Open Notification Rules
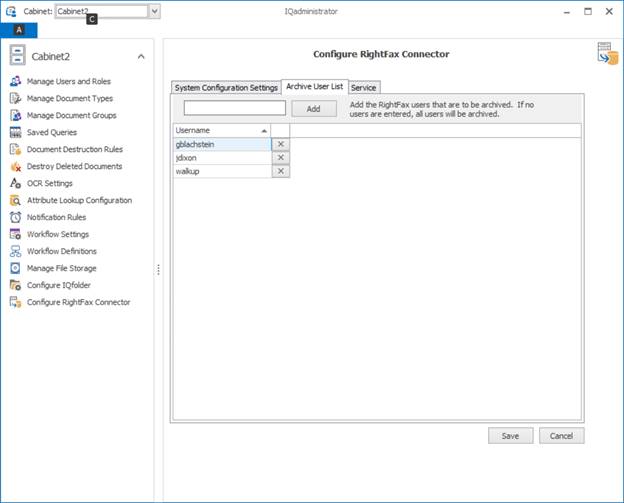 [x=57, y=217]
